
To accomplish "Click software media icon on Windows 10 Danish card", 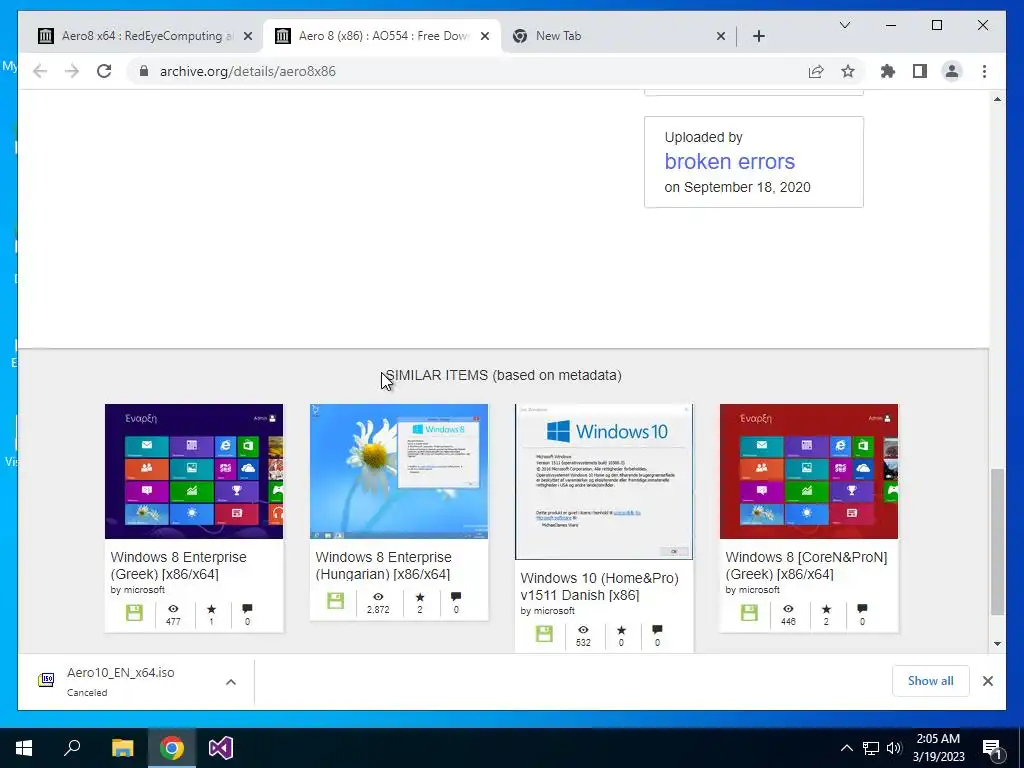I will coord(544,633).
